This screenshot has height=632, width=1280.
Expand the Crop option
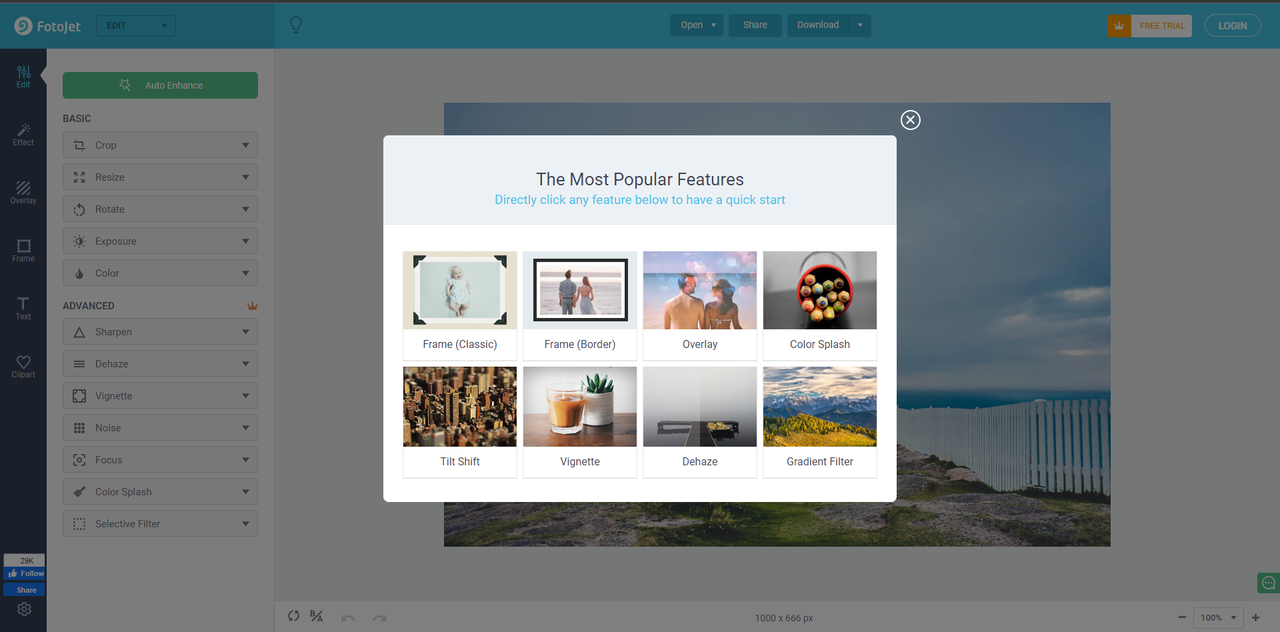160,145
